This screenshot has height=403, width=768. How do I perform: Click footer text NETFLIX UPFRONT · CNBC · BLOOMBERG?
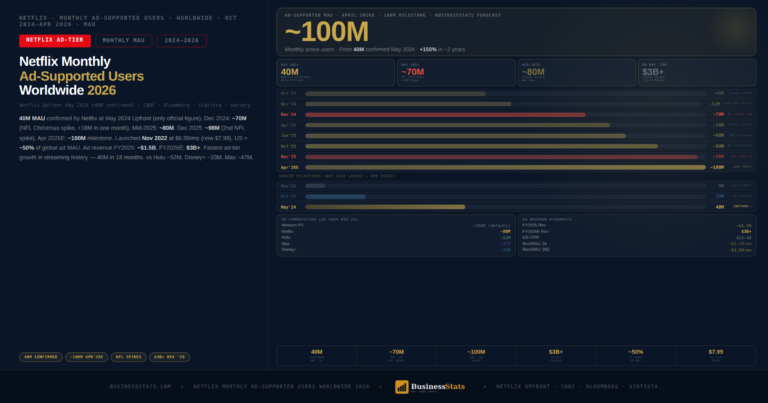click(576, 386)
